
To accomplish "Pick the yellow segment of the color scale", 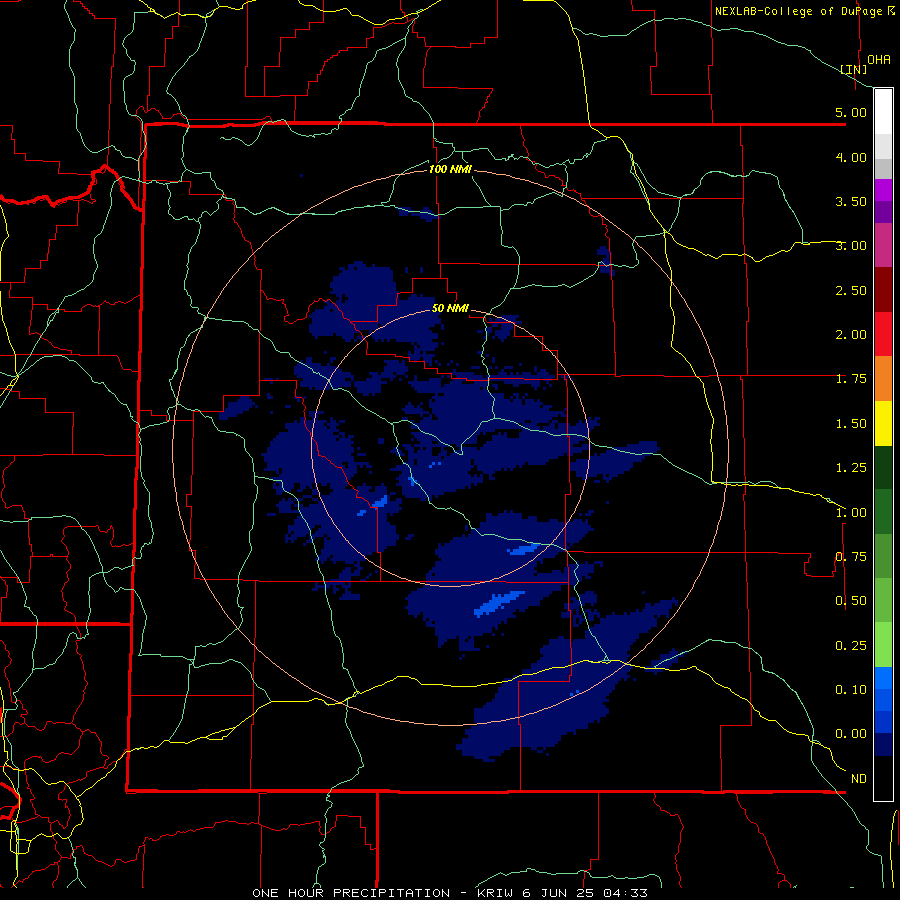I will coord(883,423).
